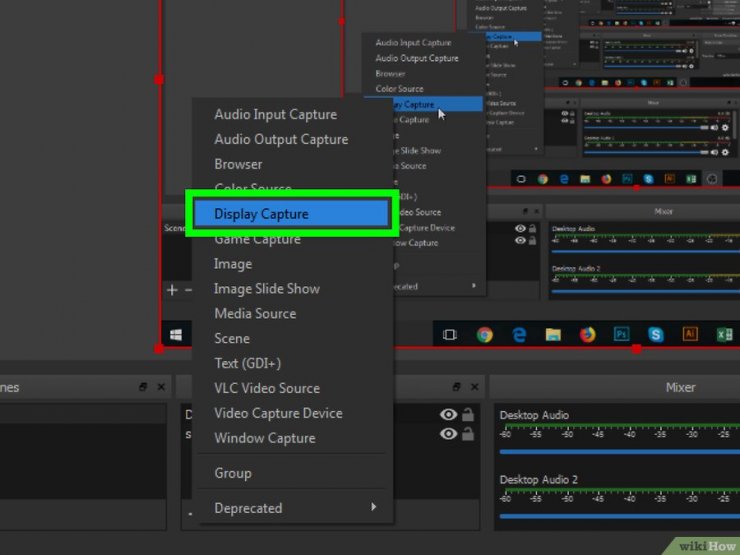The image size is (740, 555).
Task: Select Color Source in the nested preview menu
Action: (399, 89)
